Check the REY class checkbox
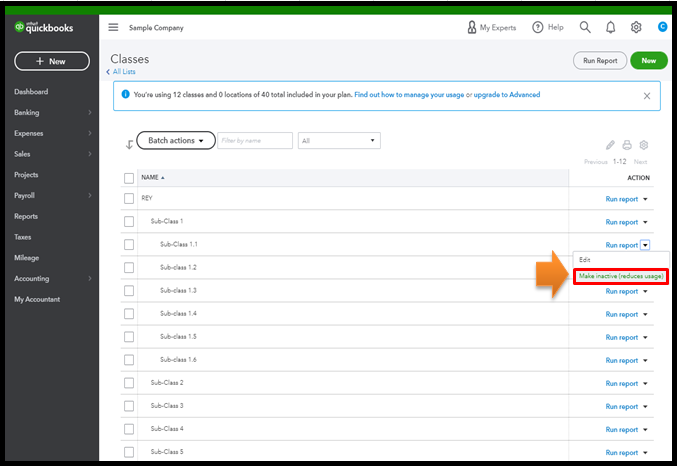Screen dimensions: 677x466 pos(129,198)
